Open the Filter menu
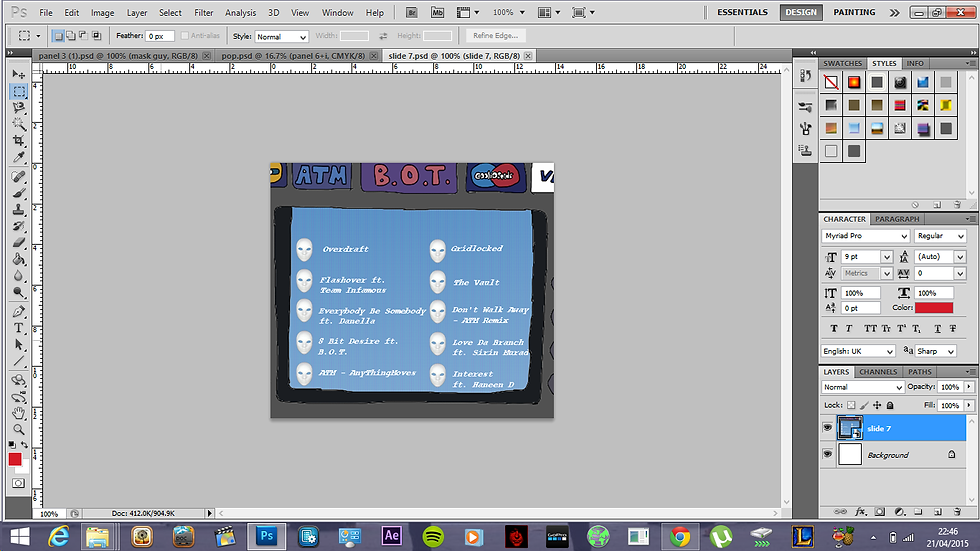980x551 pixels. [x=203, y=12]
